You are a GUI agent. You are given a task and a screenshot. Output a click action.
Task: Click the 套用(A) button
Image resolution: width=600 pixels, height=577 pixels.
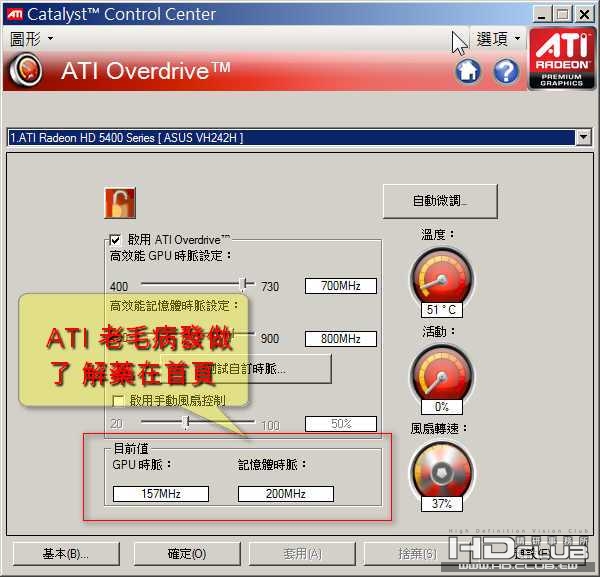[302, 554]
